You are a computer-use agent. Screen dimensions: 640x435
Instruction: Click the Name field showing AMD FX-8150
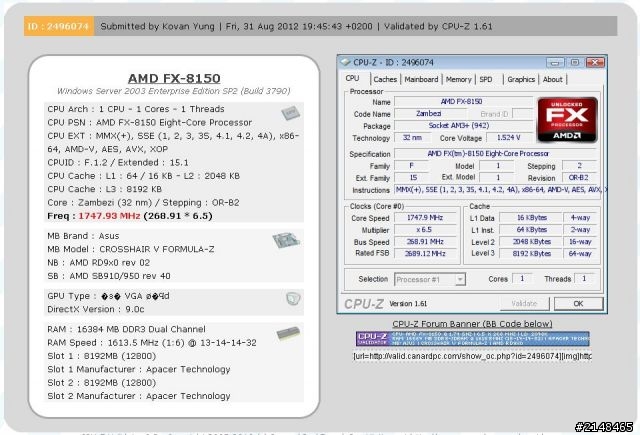pyautogui.click(x=463, y=102)
